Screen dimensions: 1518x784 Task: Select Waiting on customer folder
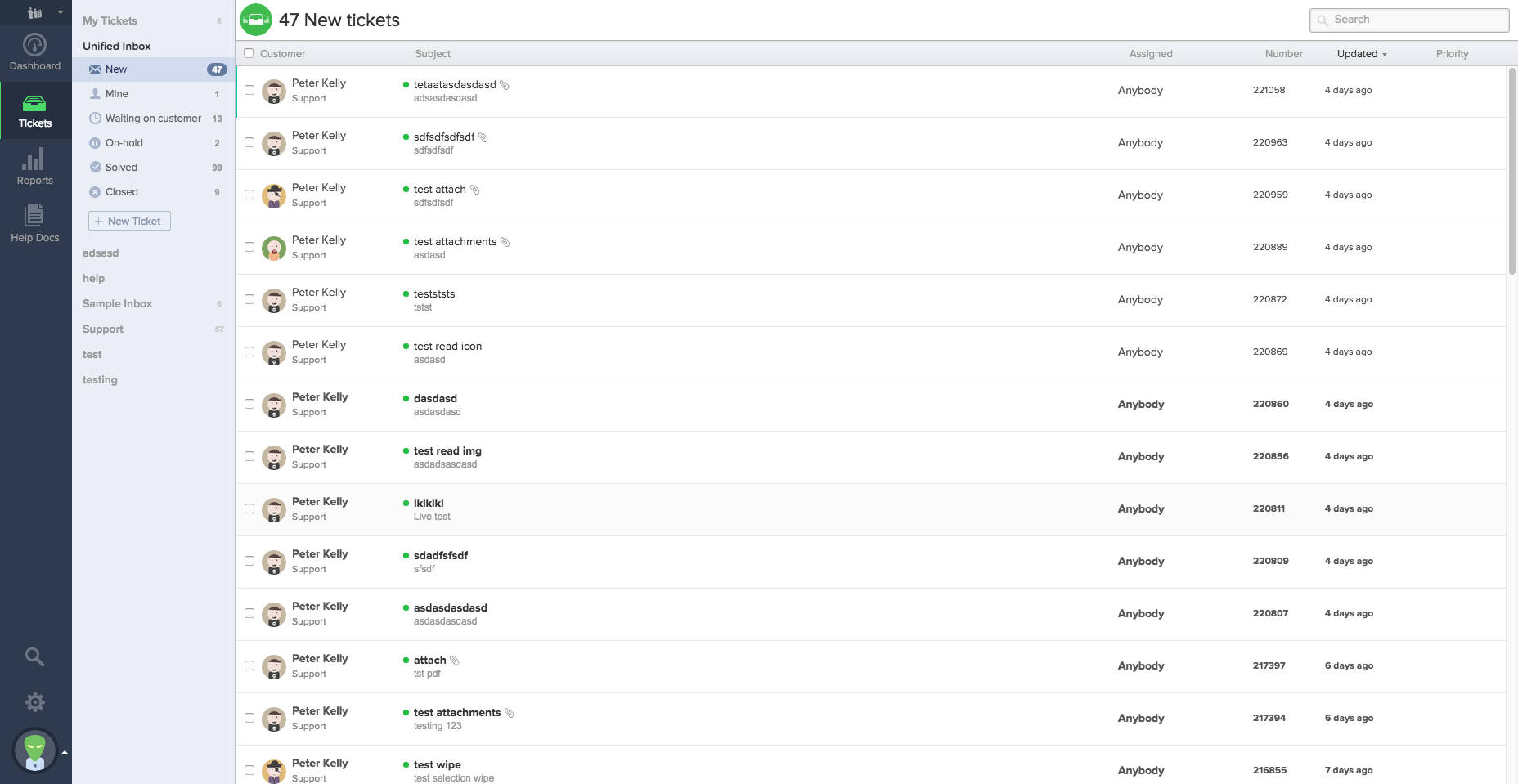(x=153, y=119)
